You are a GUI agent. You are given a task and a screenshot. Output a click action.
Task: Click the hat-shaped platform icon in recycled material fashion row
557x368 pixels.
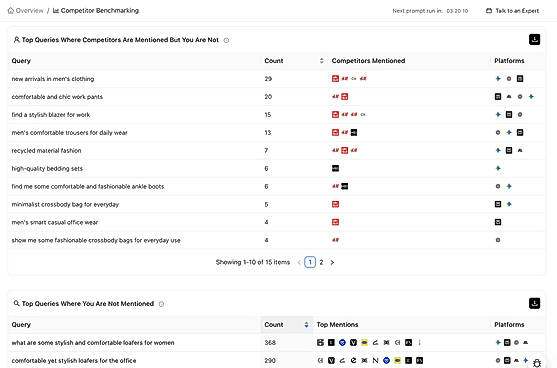[520, 151]
